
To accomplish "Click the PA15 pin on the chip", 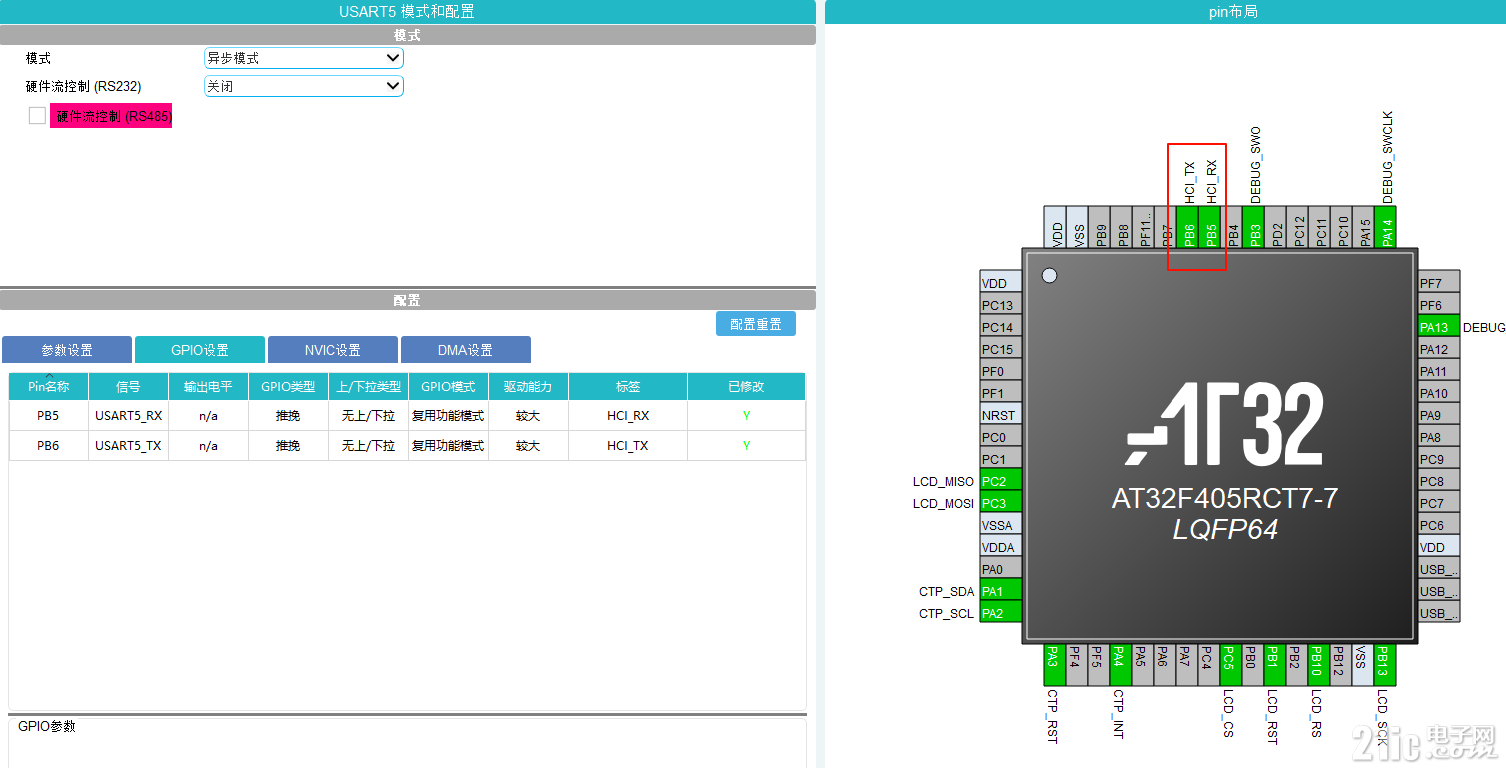I will (x=1365, y=227).
